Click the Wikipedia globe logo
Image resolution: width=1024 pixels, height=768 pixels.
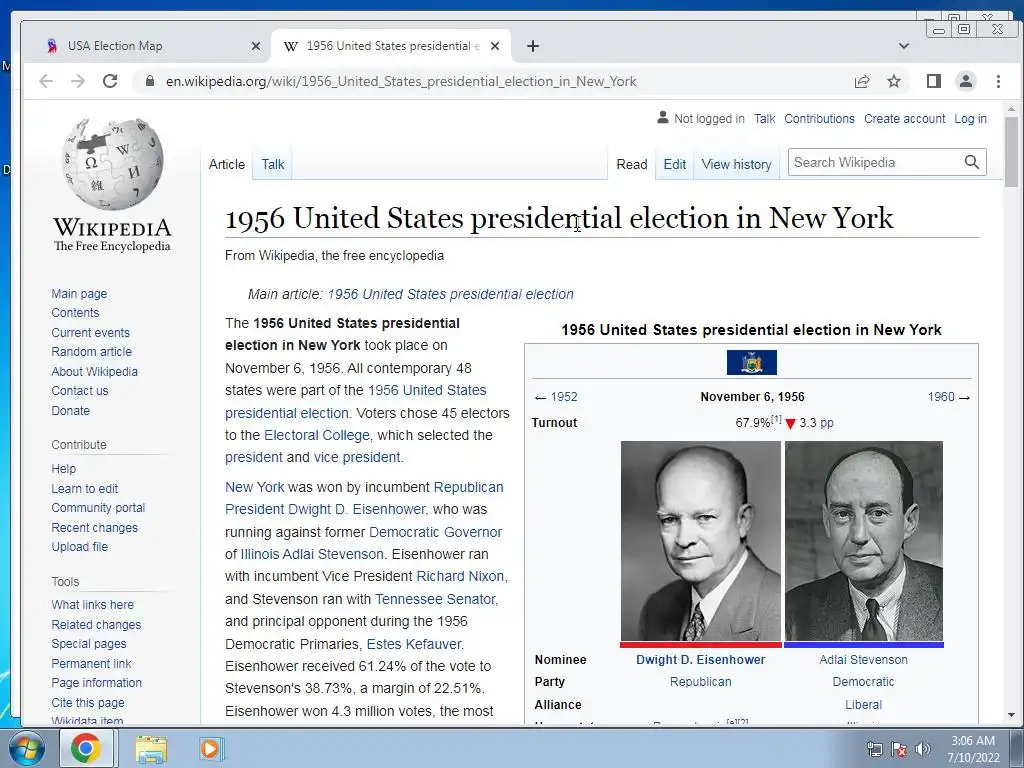(112, 165)
